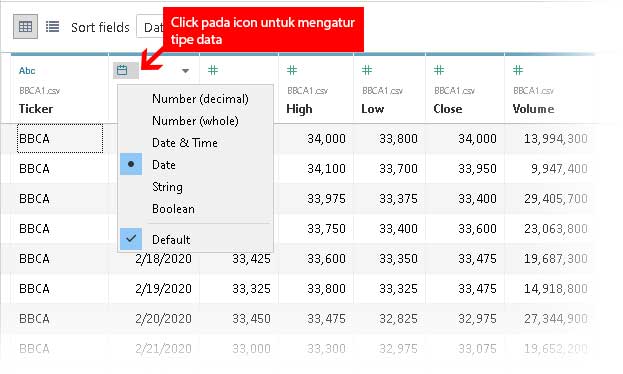Select the Ticker column header
Viewport: 623px width, 374px height.
pyautogui.click(x=36, y=109)
